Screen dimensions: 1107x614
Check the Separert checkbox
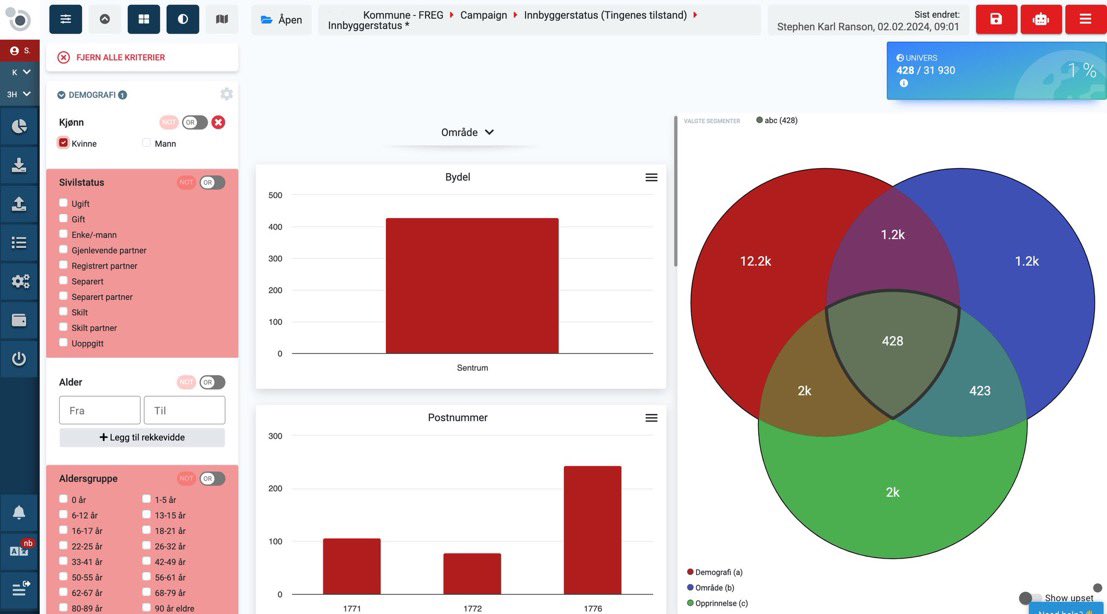coord(64,280)
